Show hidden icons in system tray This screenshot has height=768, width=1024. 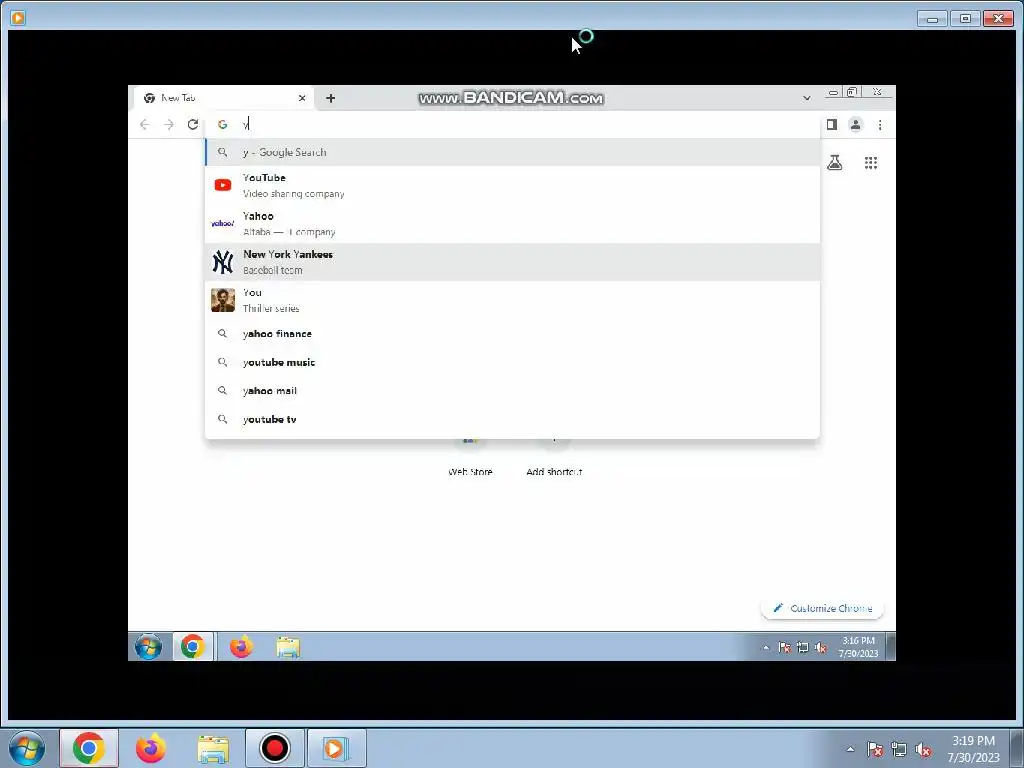pyautogui.click(x=850, y=749)
